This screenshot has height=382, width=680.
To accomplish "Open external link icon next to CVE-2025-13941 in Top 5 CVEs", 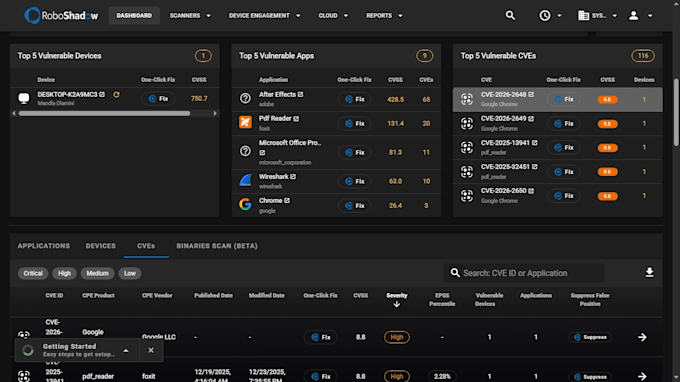I will 535,143.
